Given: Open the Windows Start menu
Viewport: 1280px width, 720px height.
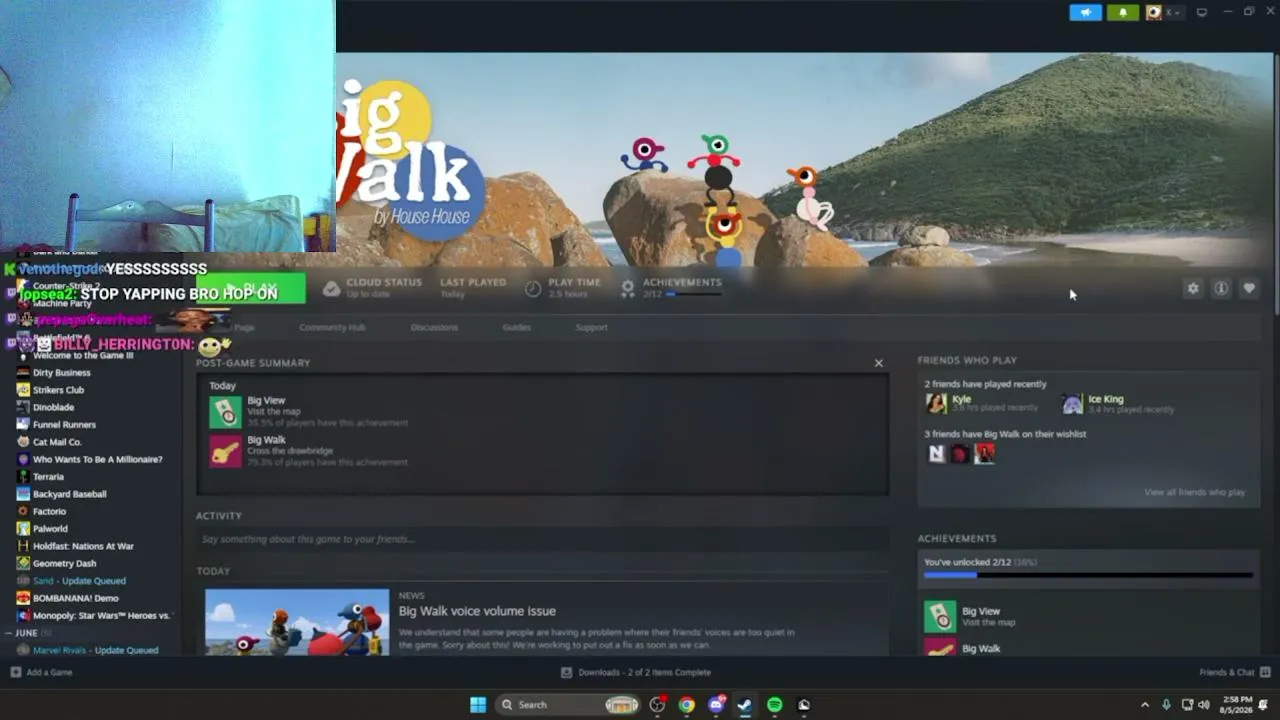Looking at the screenshot, I should click(478, 705).
